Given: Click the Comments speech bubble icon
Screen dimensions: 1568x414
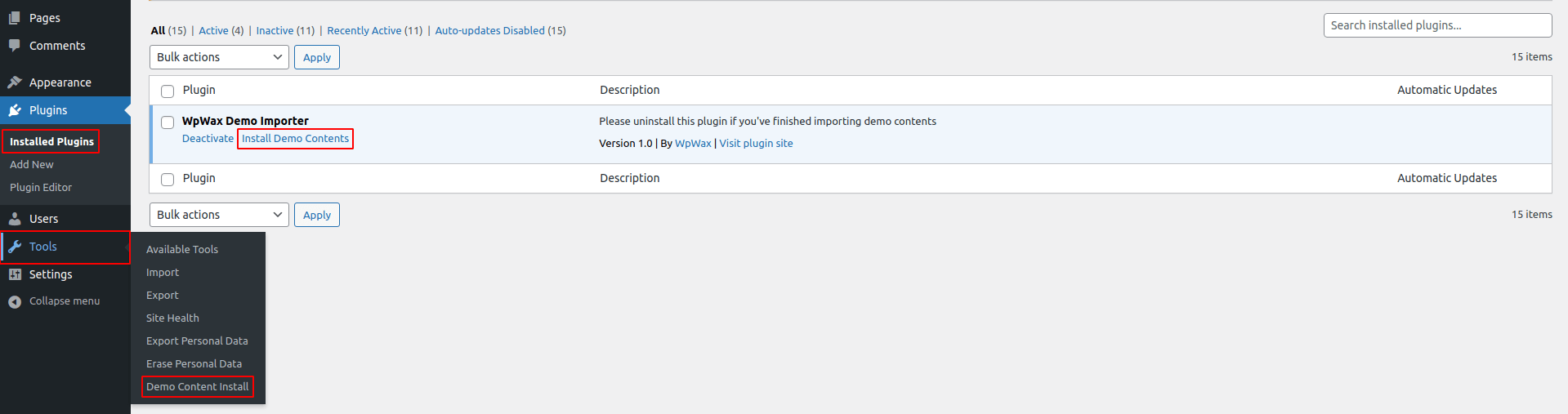Looking at the screenshot, I should tap(15, 46).
